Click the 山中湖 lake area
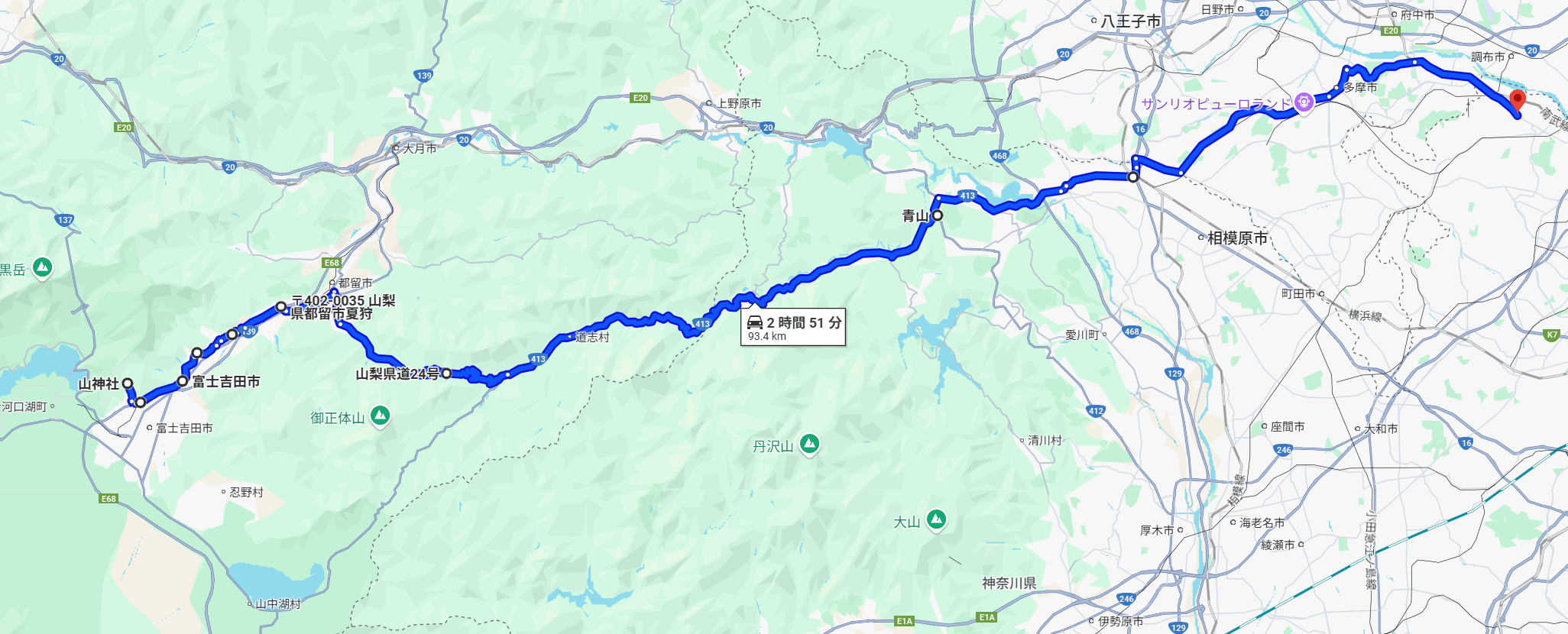Viewport: 1568px width, 634px height. 277,581
